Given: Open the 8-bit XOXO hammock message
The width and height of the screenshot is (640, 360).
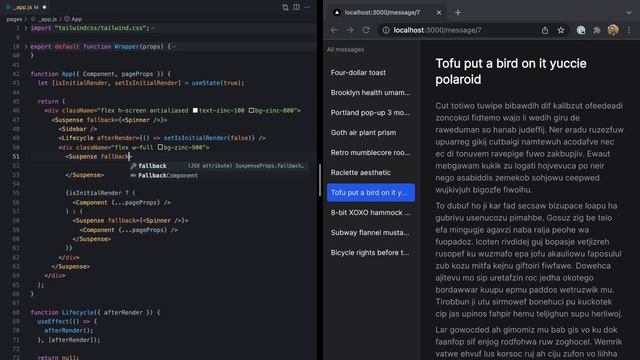Looking at the screenshot, I should (371, 213).
